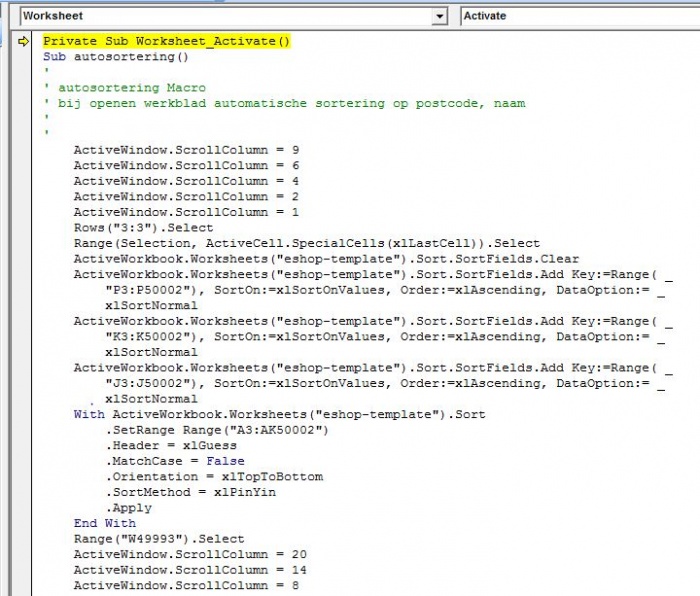
Task: Open the Activate procedure combo box
Action: pyautogui.click(x=579, y=16)
